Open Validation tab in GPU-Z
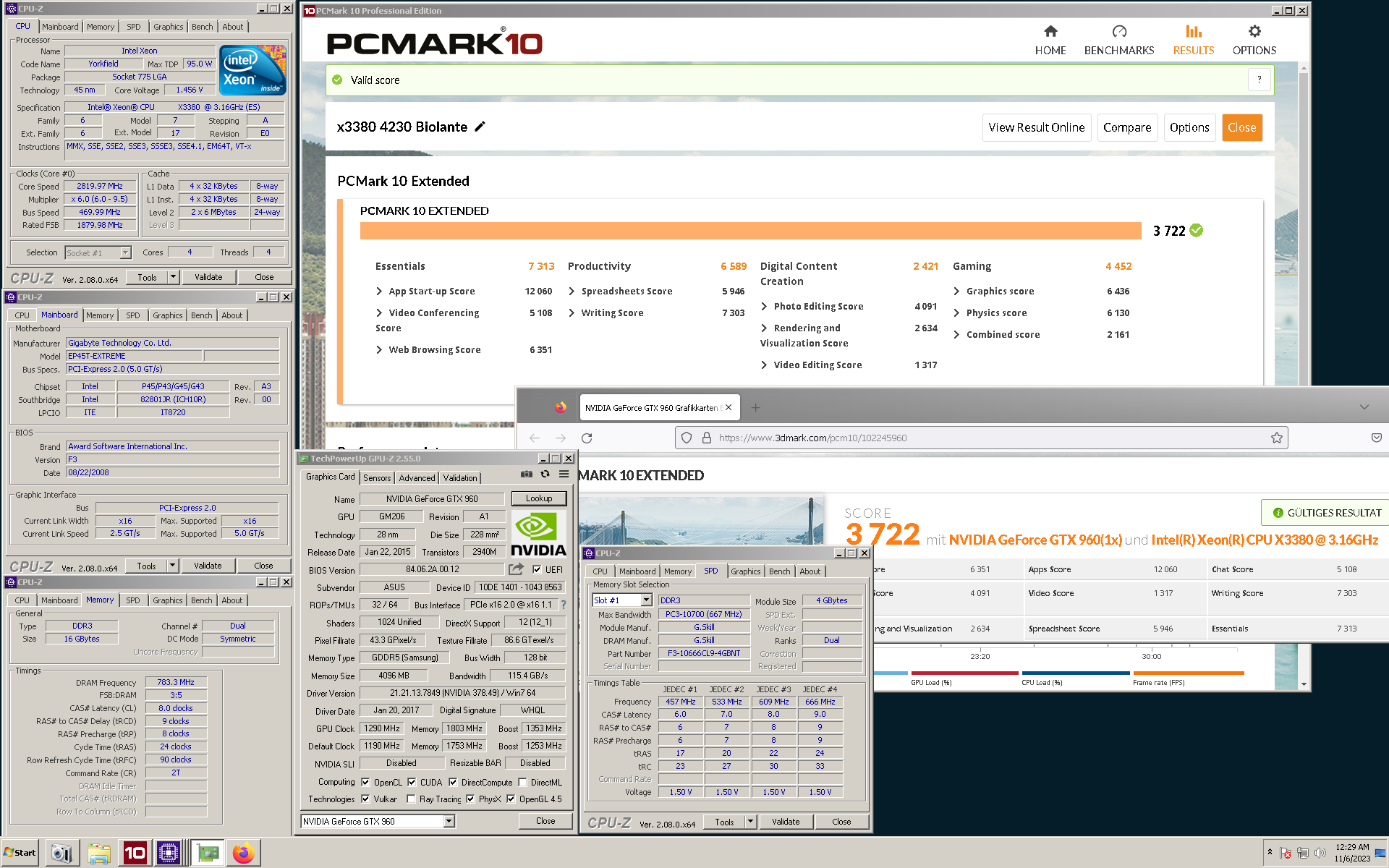Viewport: 1389px width, 868px height. (460, 477)
